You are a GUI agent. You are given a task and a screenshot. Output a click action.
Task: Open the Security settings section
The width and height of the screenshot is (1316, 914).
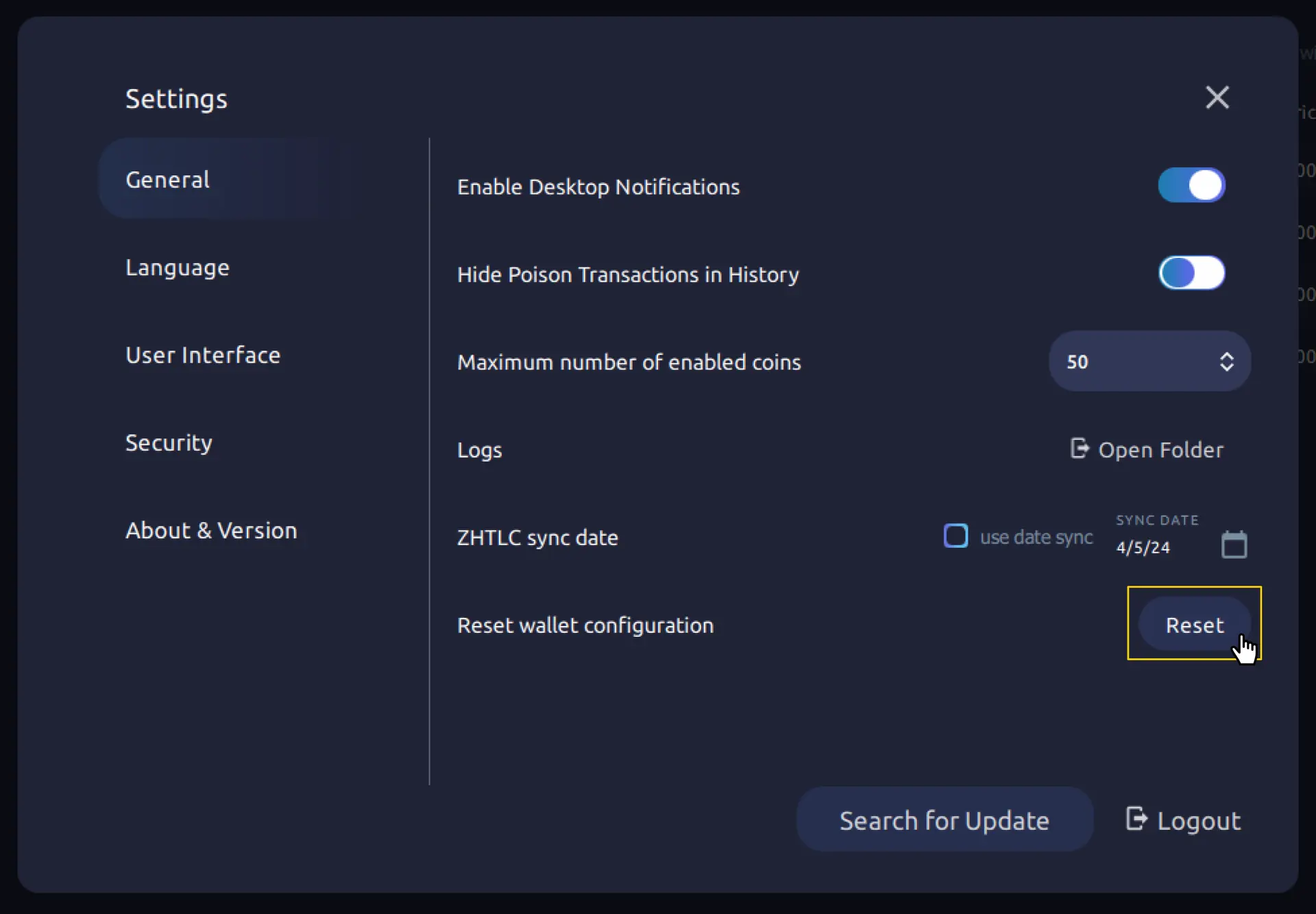(x=169, y=442)
